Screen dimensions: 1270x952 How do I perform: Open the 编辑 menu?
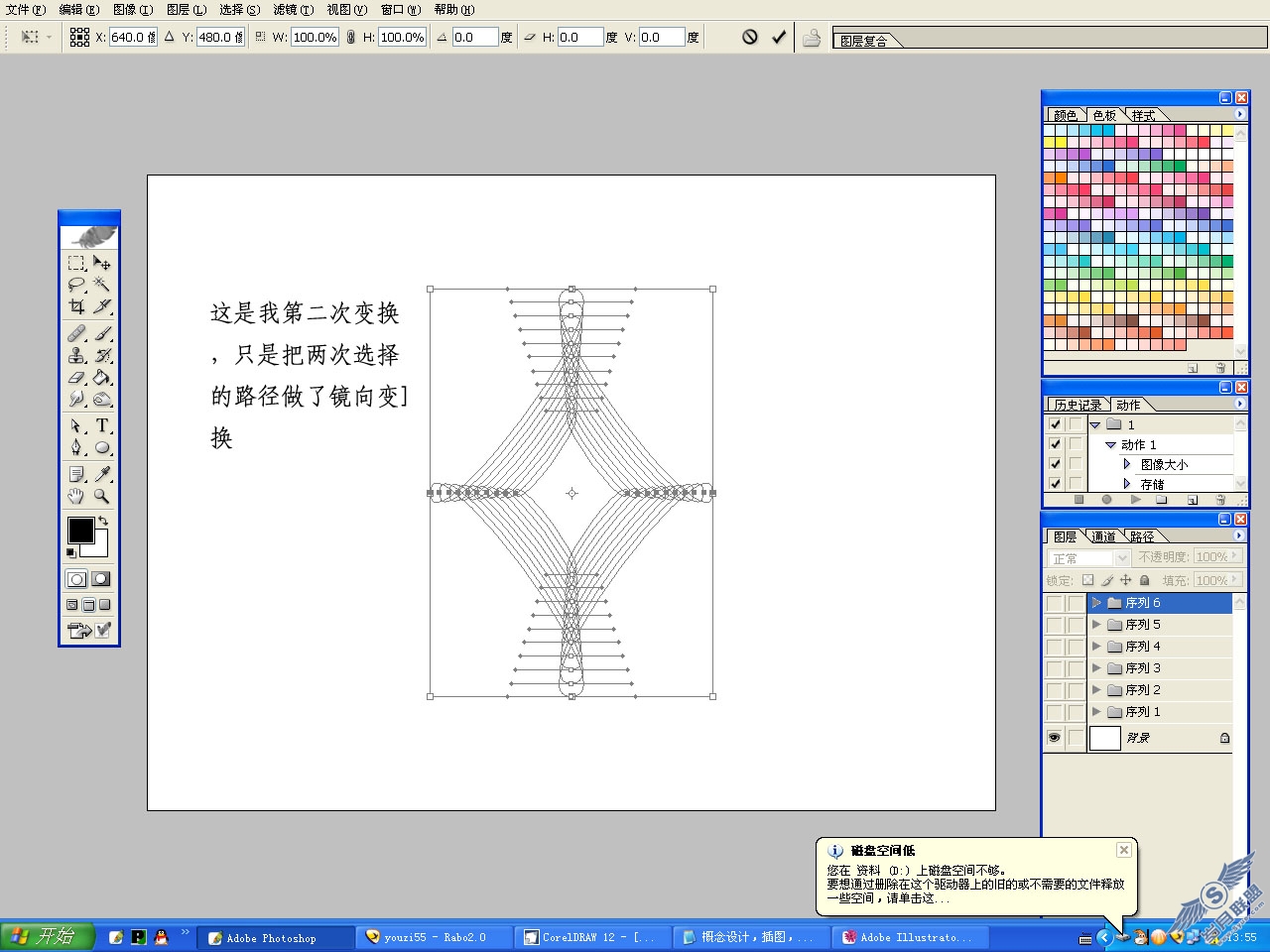79,10
